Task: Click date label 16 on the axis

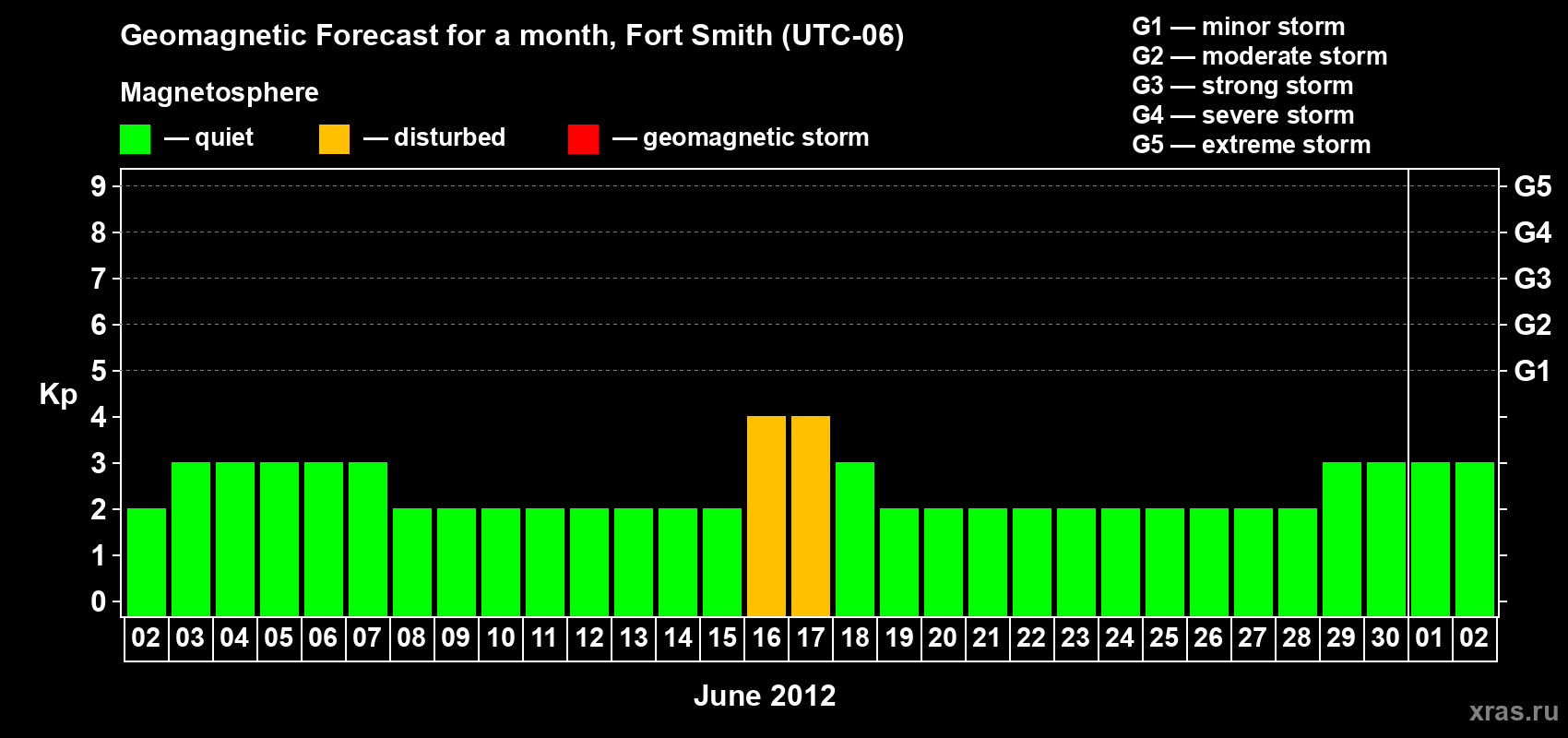Action: 766,637
